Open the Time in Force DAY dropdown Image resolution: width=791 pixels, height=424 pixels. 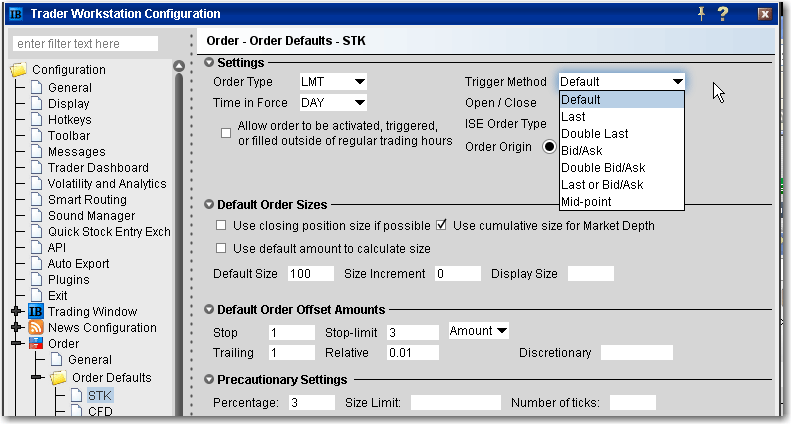pos(333,103)
